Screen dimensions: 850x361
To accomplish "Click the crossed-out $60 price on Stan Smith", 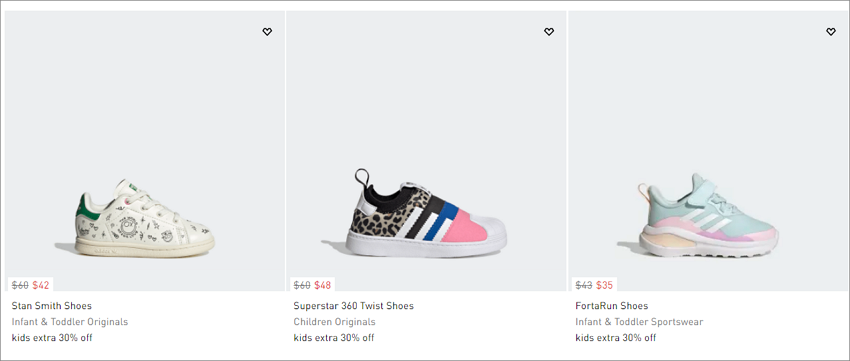I will (20, 285).
